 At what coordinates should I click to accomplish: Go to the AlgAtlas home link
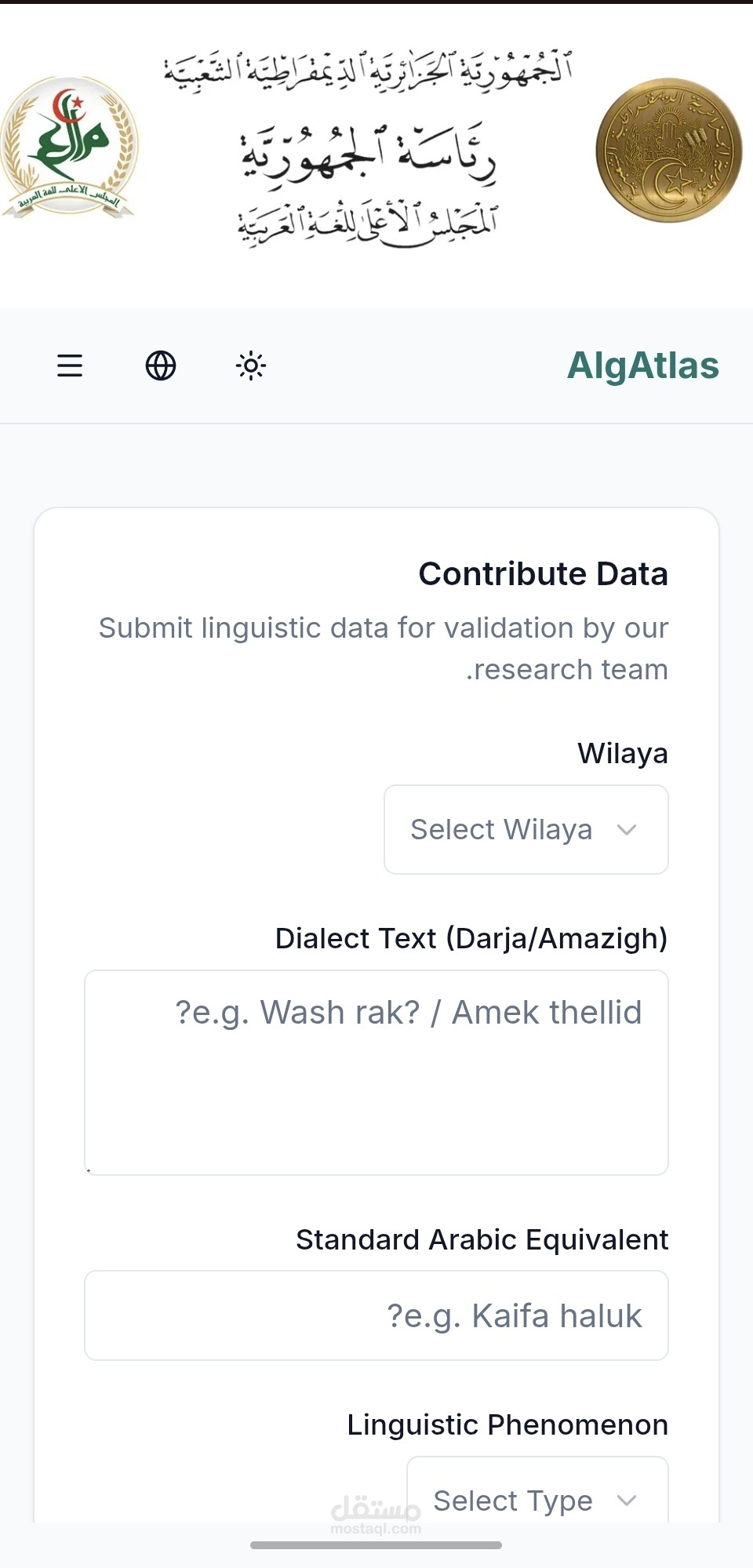tap(642, 366)
